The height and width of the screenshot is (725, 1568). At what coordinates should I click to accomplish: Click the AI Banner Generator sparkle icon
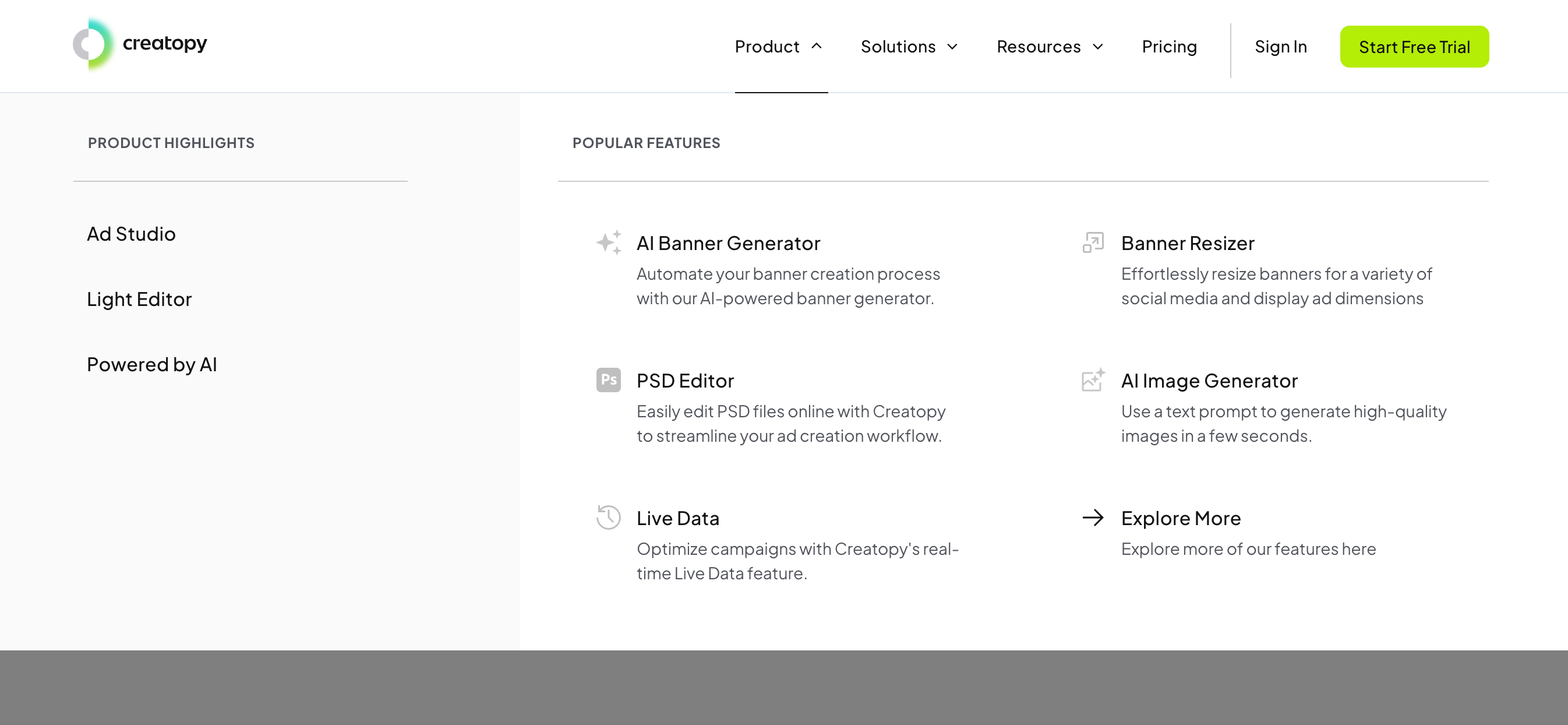pos(608,242)
